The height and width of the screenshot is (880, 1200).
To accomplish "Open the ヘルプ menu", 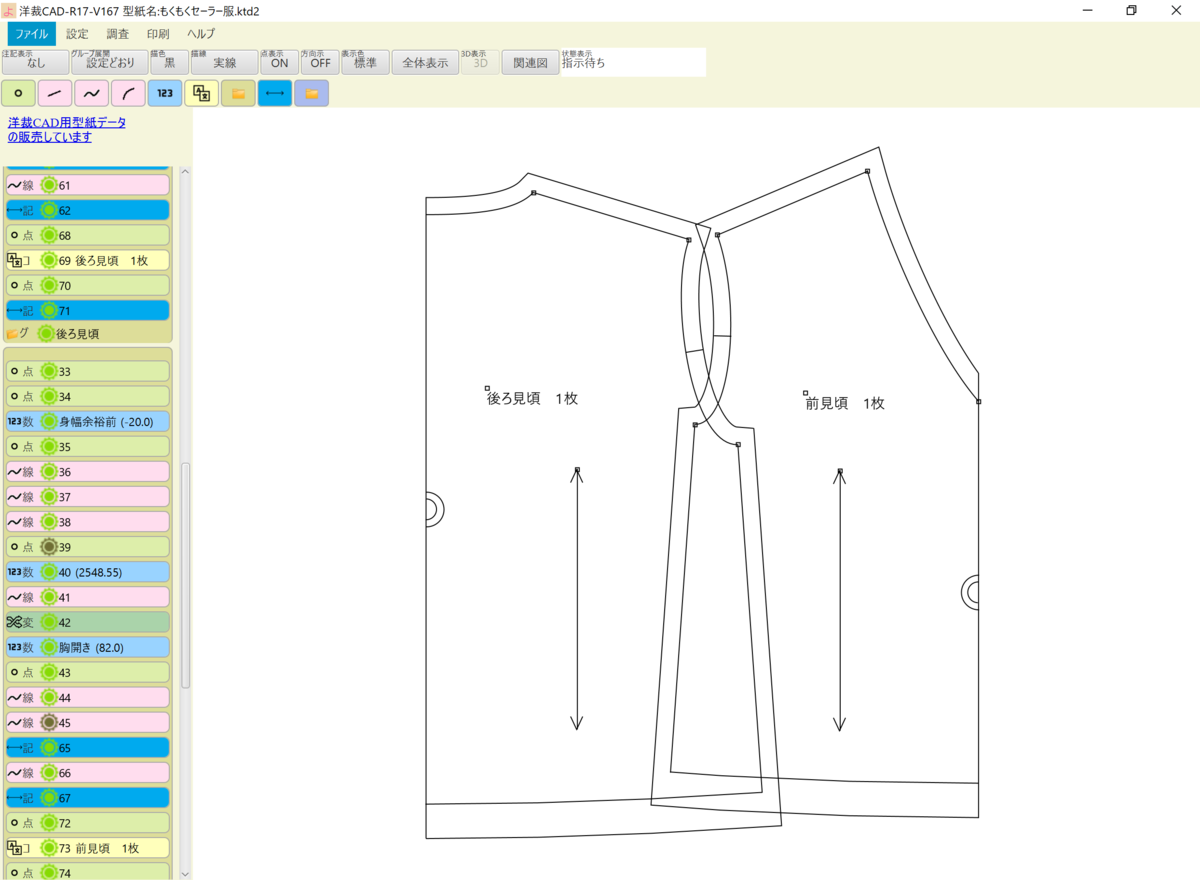I will [201, 34].
